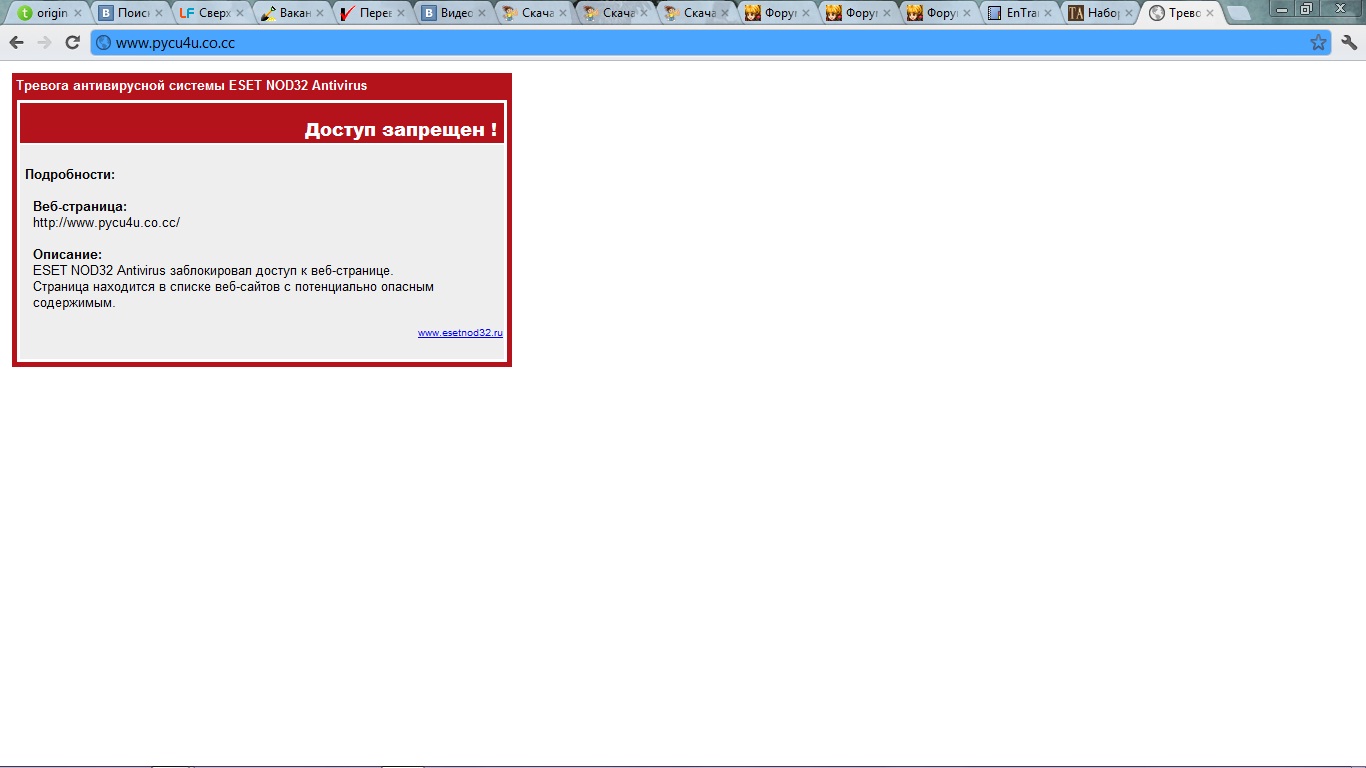Click the globe site-info icon in address bar

click(103, 43)
